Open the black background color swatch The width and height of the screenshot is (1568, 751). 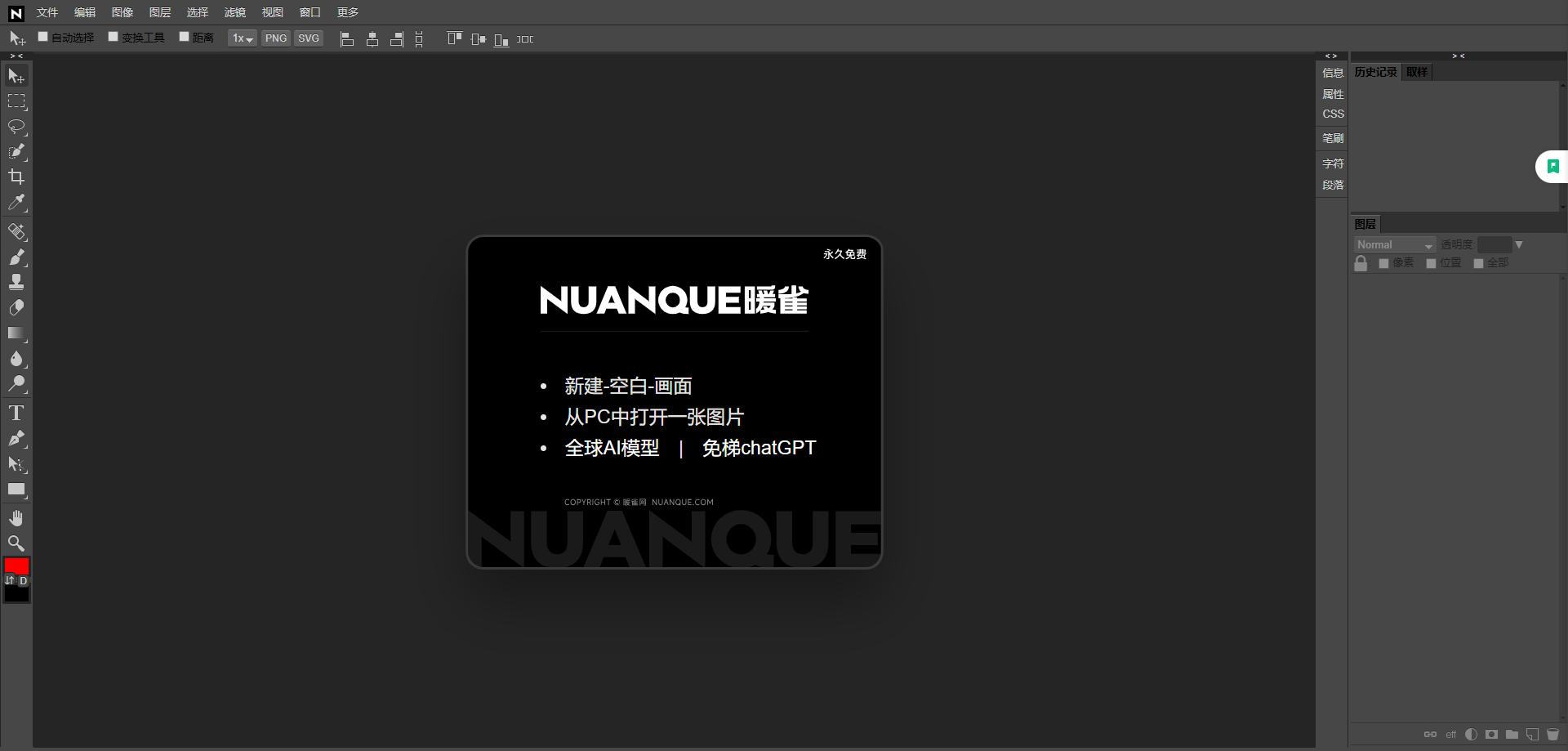point(17,595)
